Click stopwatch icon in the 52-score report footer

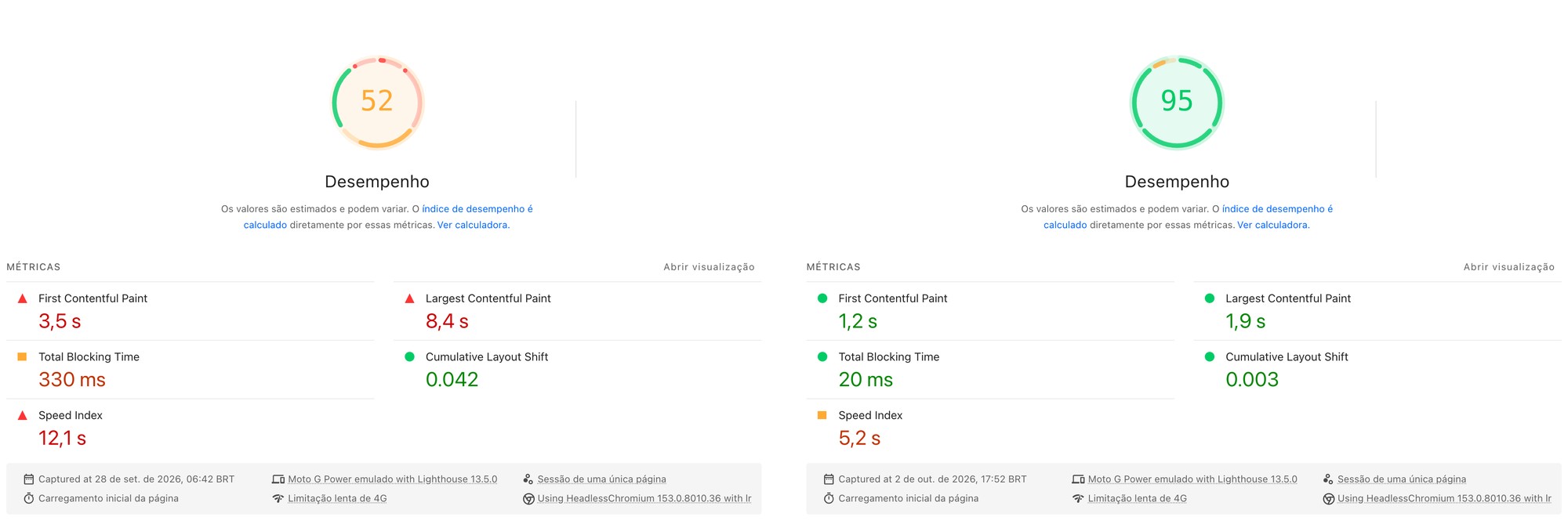(29, 499)
